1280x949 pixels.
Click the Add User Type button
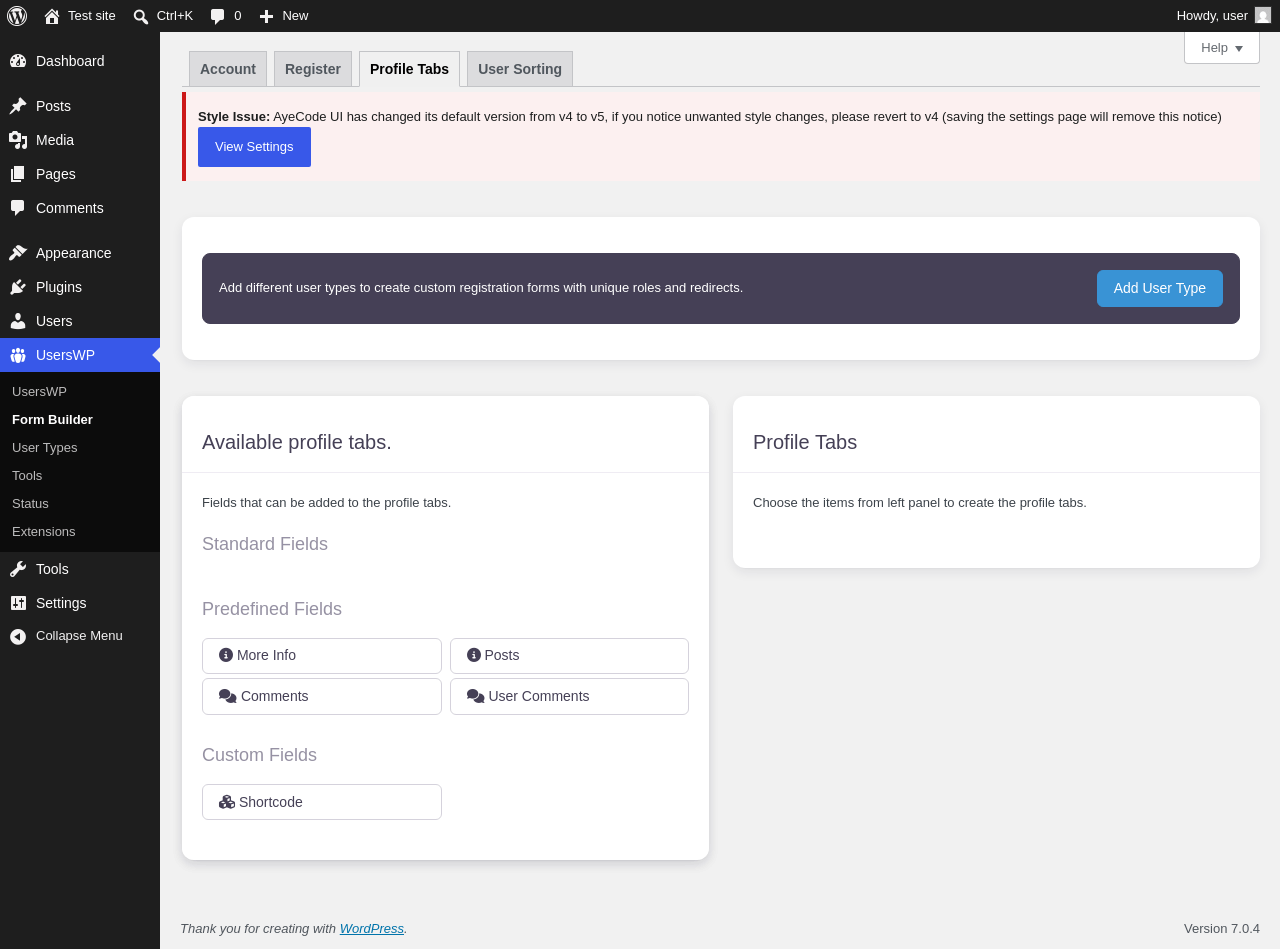[1160, 288]
